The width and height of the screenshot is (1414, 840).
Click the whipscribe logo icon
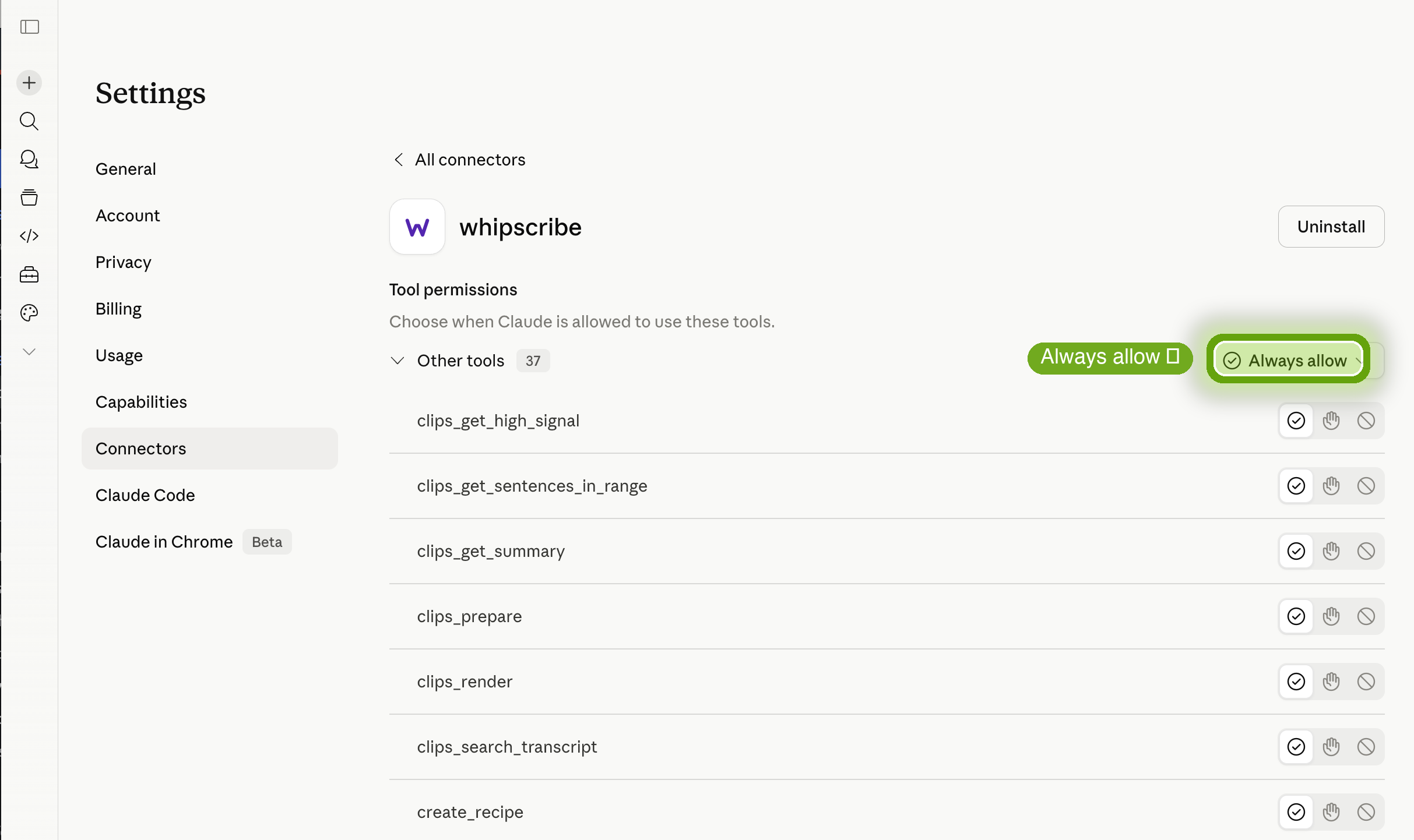coord(417,227)
